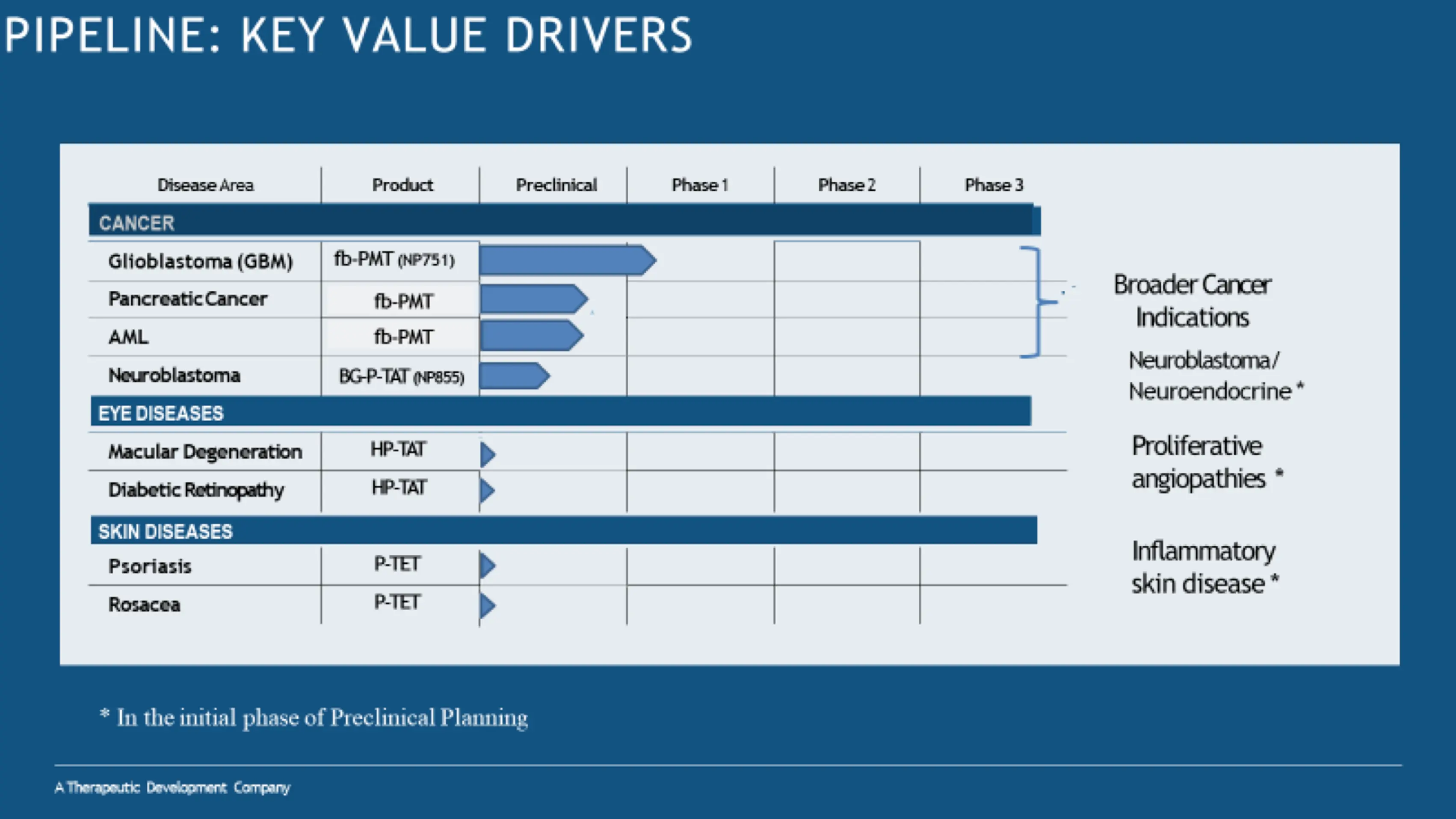Click the Psoriasis row label

point(150,566)
